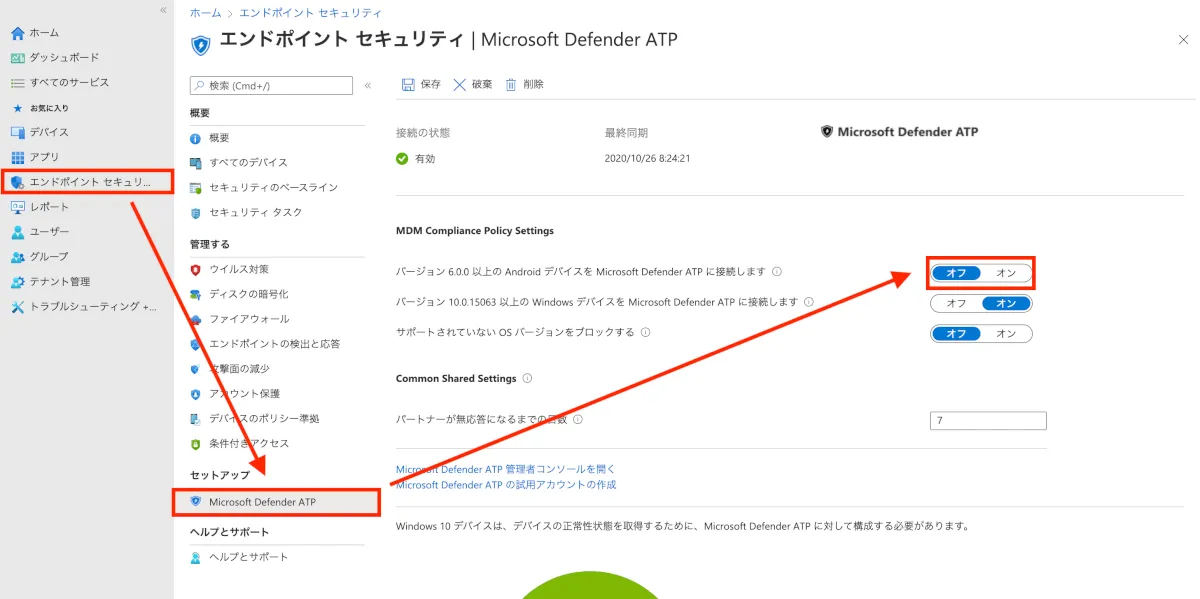Click the Apps grid icon

pos(17,157)
